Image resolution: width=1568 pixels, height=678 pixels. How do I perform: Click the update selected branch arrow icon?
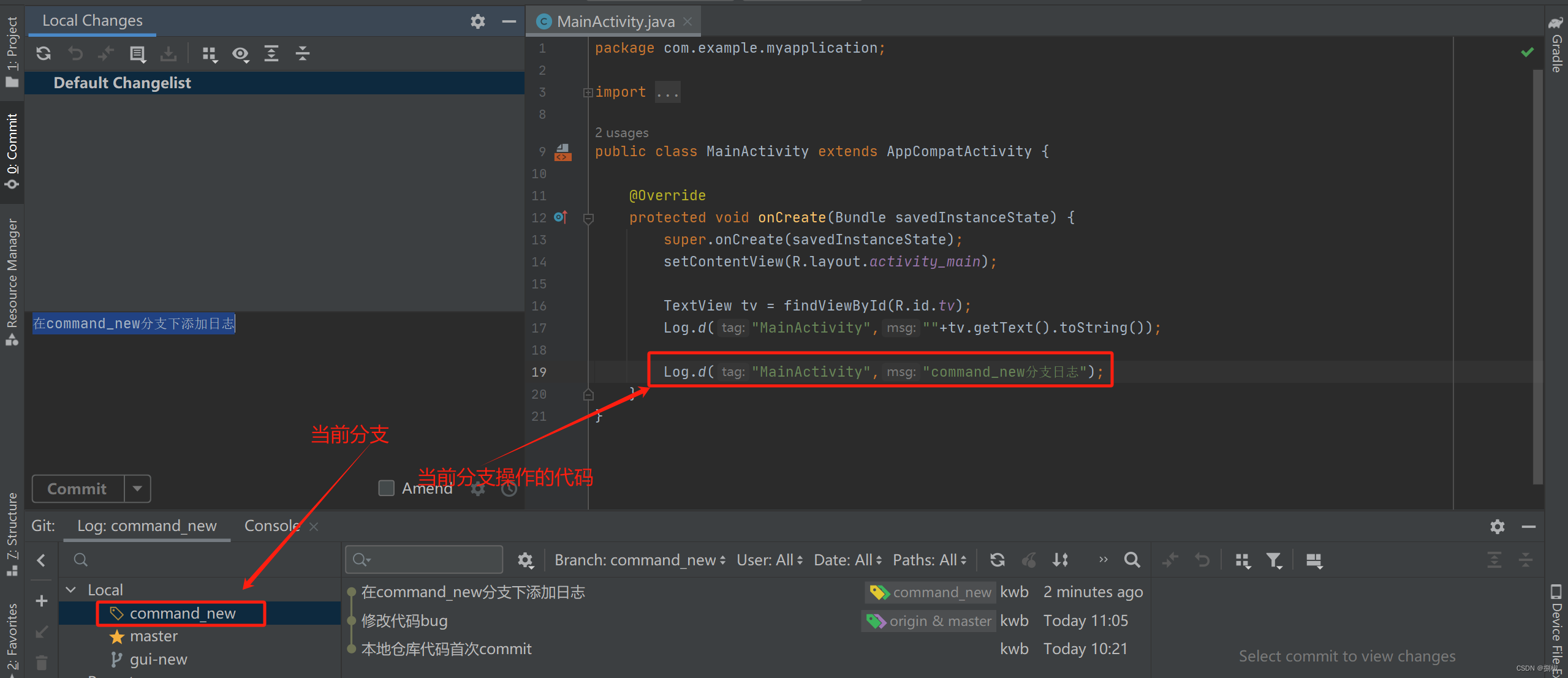tap(42, 631)
